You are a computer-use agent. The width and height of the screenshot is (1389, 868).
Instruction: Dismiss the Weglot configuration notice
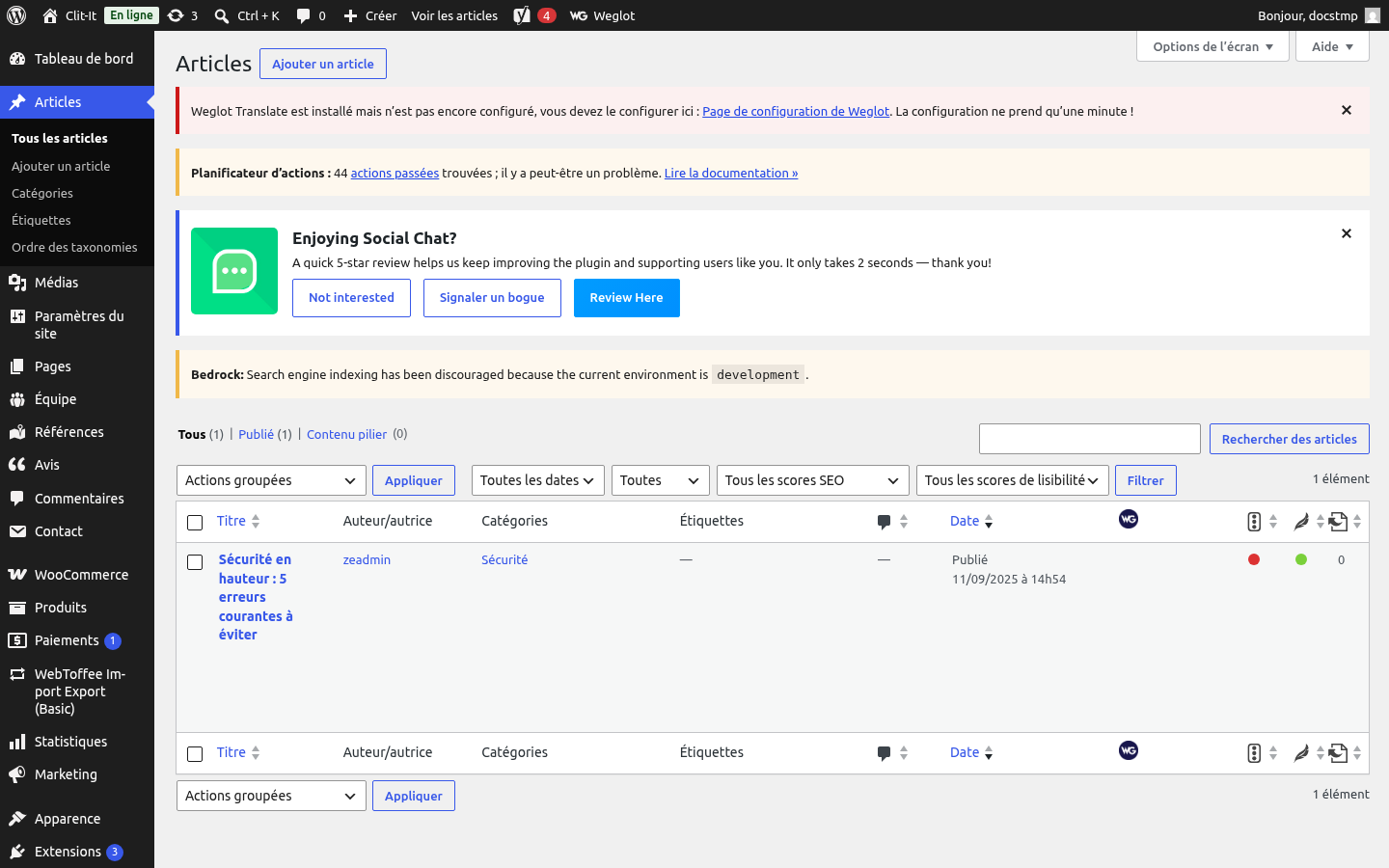click(x=1347, y=110)
